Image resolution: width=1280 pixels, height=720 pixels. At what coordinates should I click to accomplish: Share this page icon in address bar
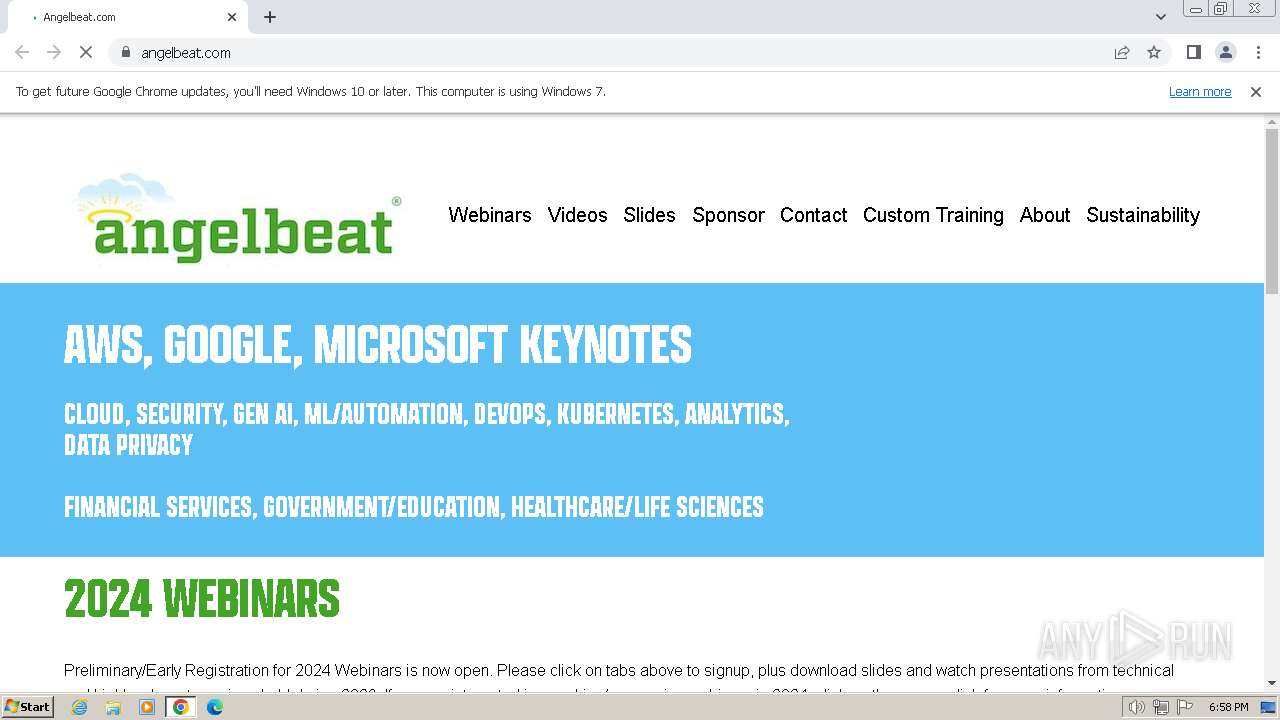pos(1122,52)
